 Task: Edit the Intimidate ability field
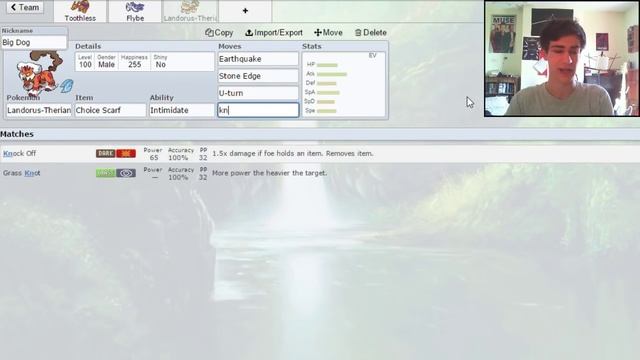point(181,110)
